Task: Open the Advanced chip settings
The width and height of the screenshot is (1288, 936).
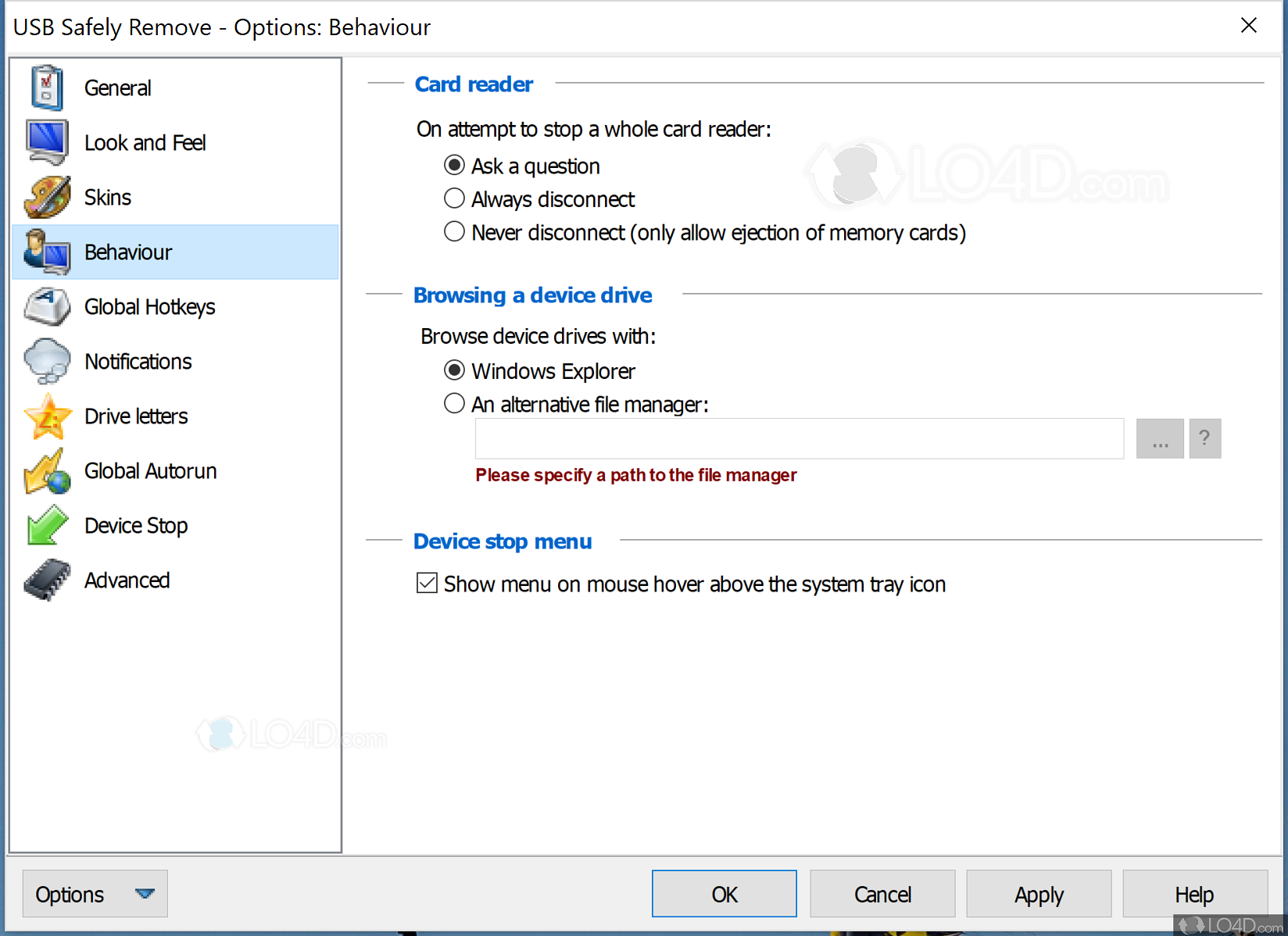Action: [x=45, y=580]
